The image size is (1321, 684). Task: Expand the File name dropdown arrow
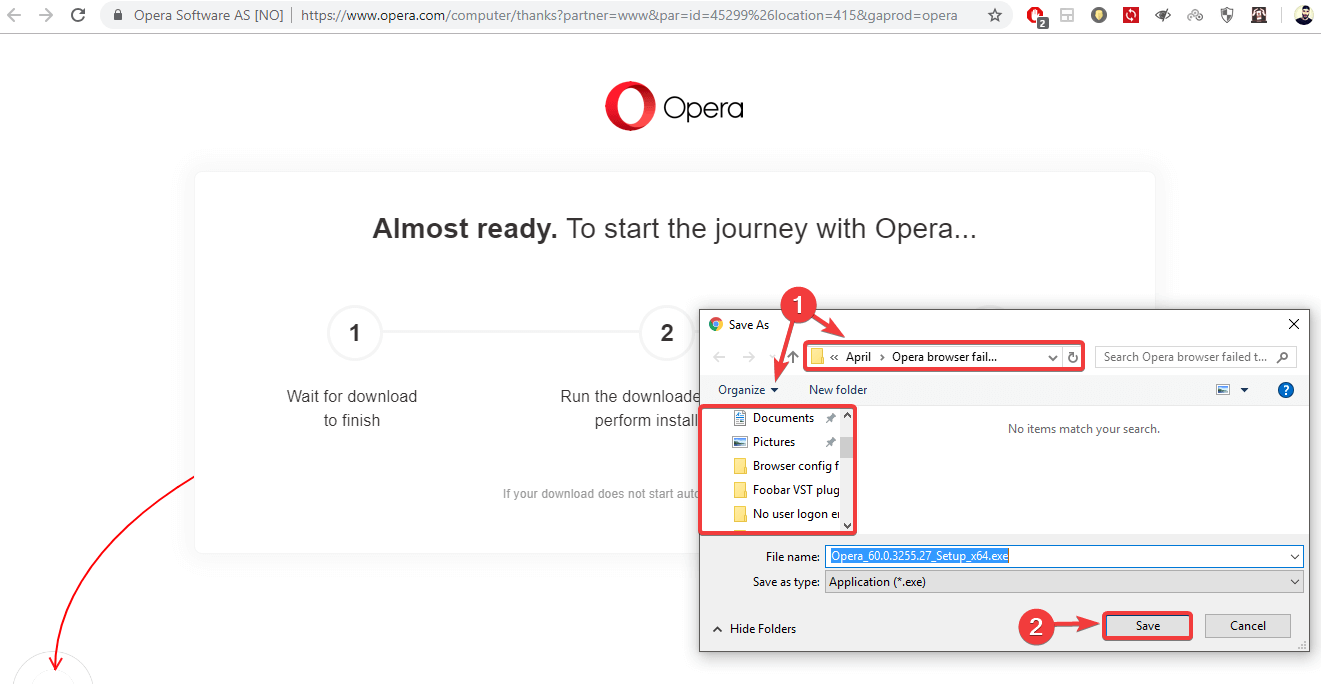click(x=1295, y=556)
